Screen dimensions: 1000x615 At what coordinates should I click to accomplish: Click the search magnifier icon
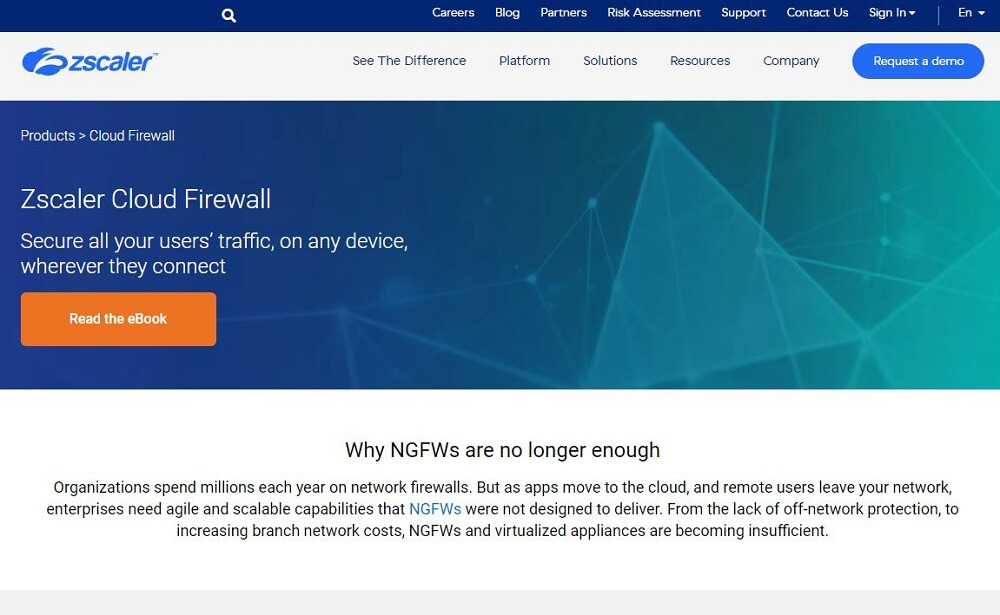click(x=228, y=15)
